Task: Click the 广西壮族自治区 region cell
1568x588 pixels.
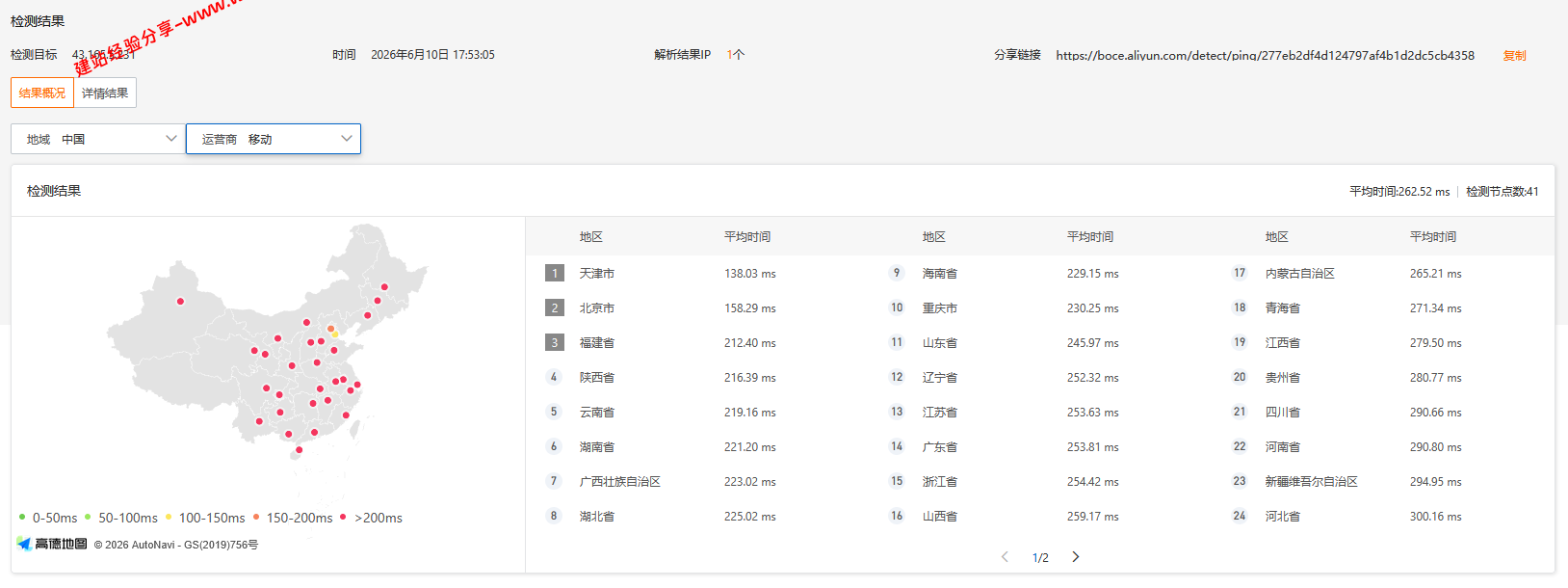Action: coord(620,482)
